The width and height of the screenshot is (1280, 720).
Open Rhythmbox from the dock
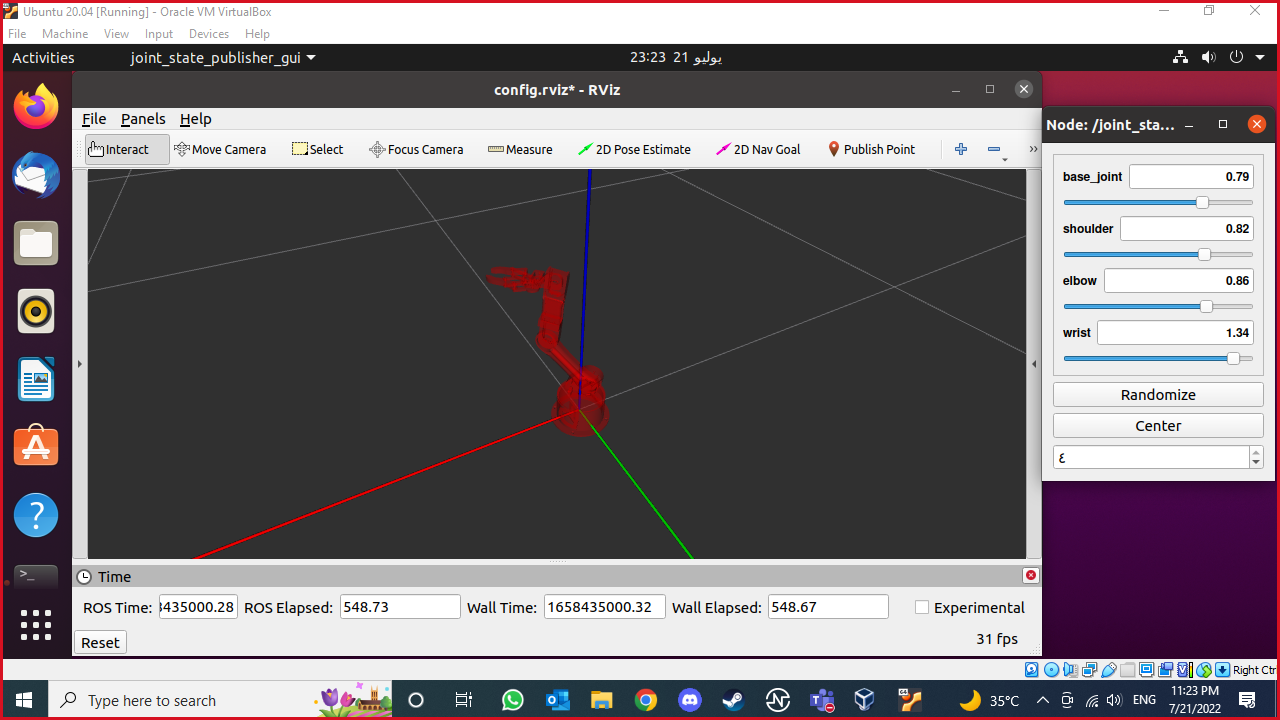36,311
